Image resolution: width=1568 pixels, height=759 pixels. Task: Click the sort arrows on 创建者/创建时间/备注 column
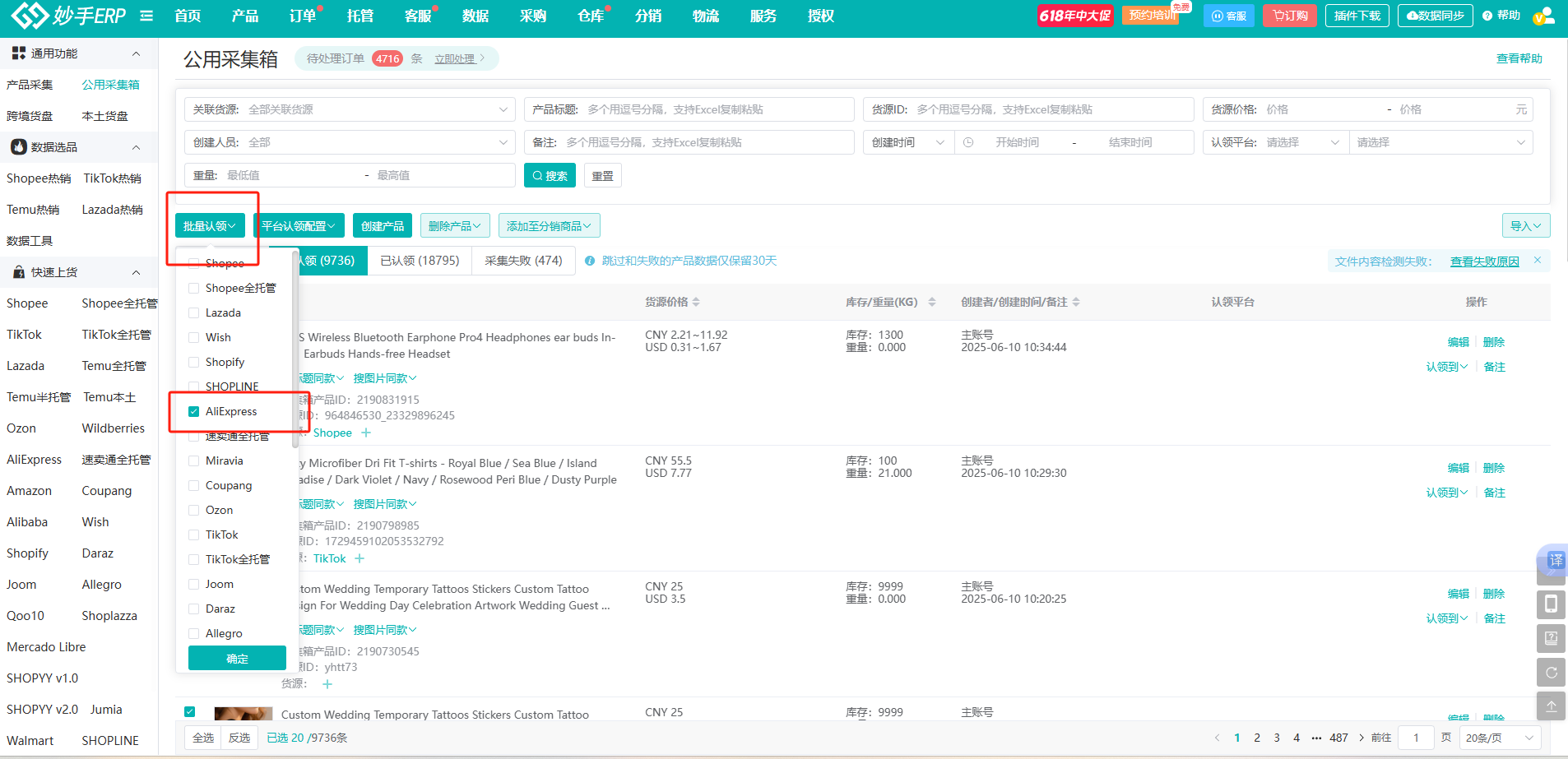[1076, 302]
